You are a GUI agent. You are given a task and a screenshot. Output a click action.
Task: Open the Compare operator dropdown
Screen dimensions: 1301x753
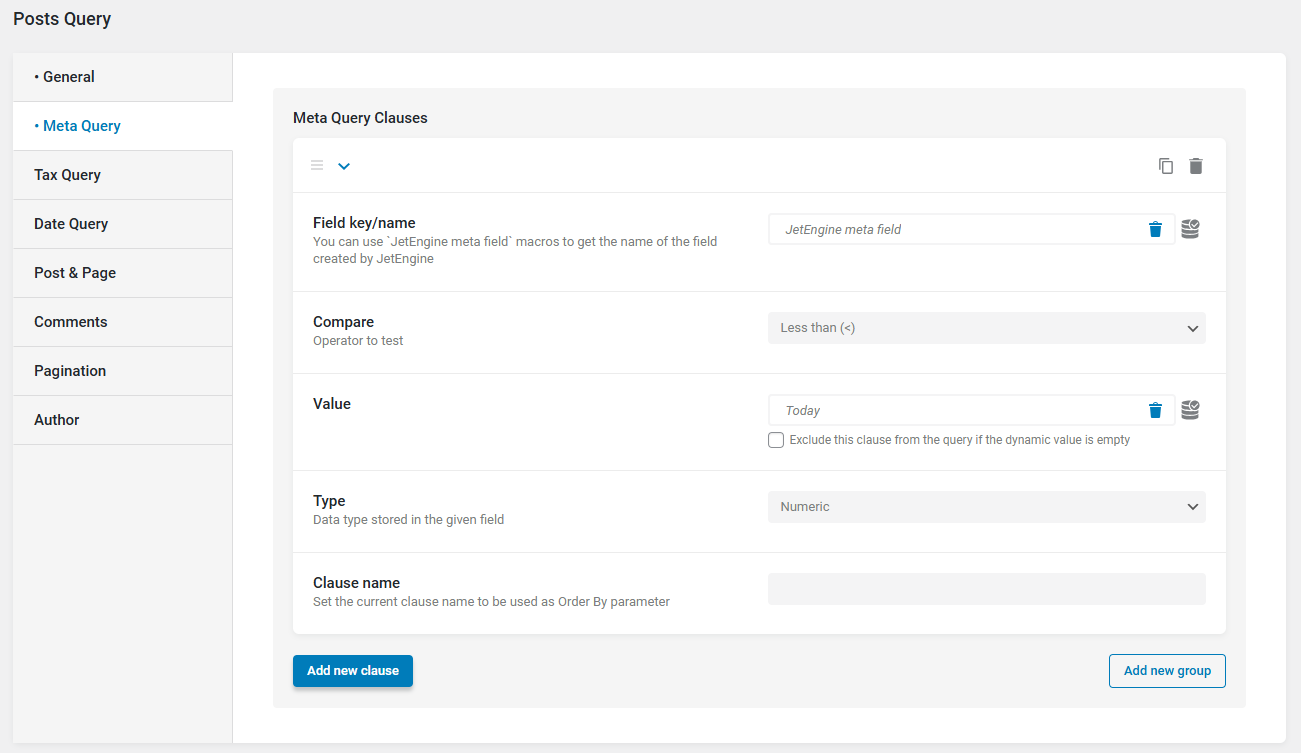(x=986, y=328)
